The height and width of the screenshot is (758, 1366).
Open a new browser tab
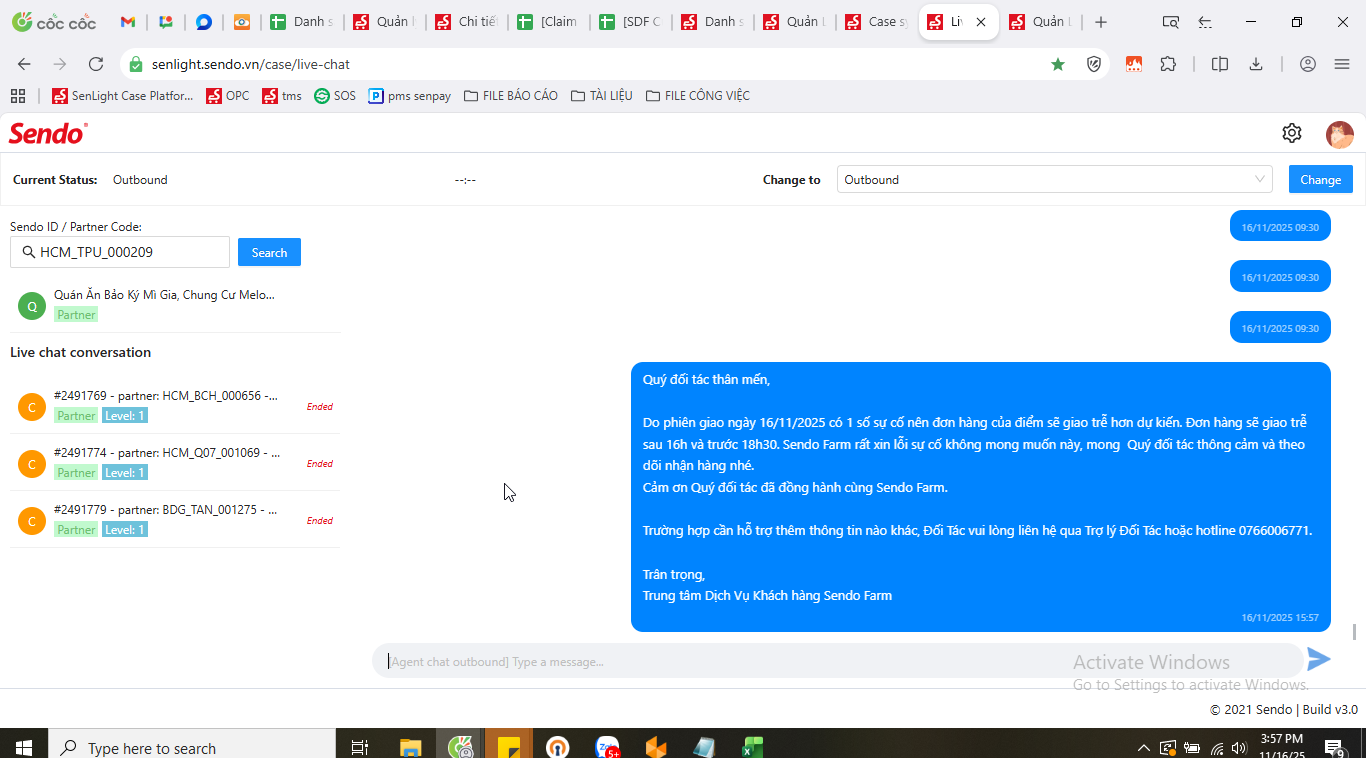pos(1101,22)
